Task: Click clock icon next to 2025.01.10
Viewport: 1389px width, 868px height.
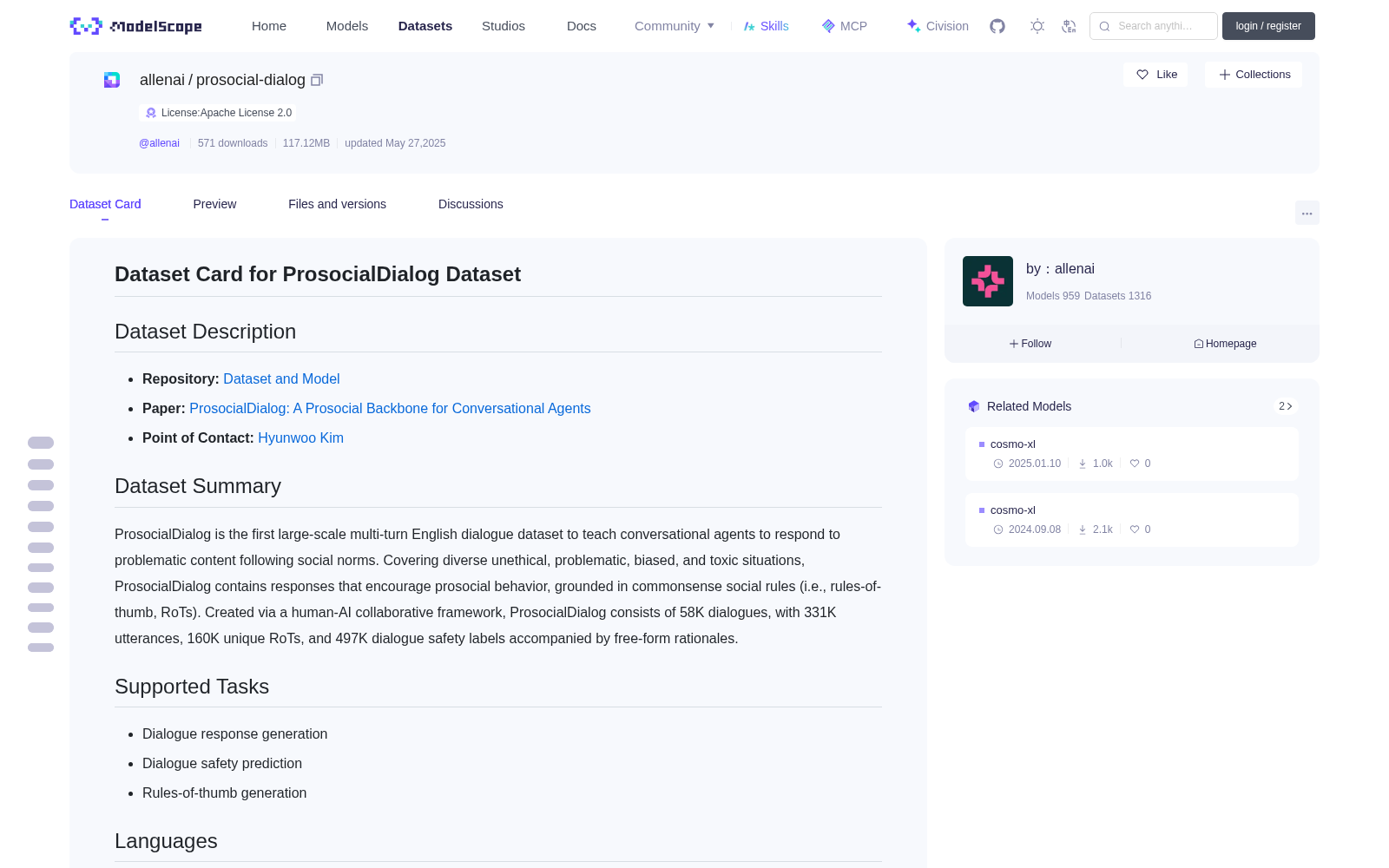Action: [x=998, y=464]
